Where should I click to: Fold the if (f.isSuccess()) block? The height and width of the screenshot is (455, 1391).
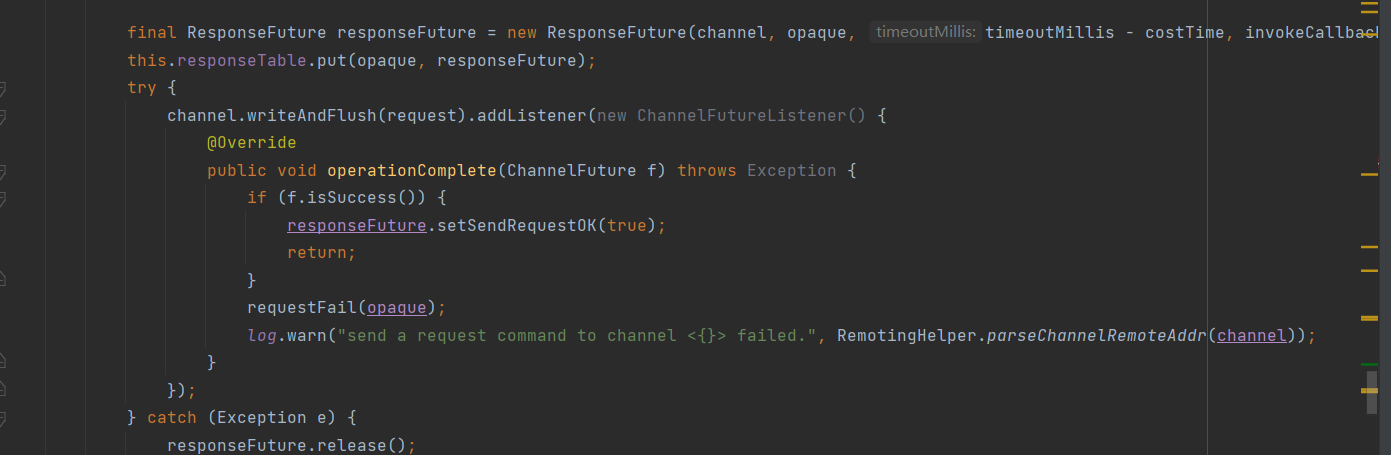[x=3, y=199]
